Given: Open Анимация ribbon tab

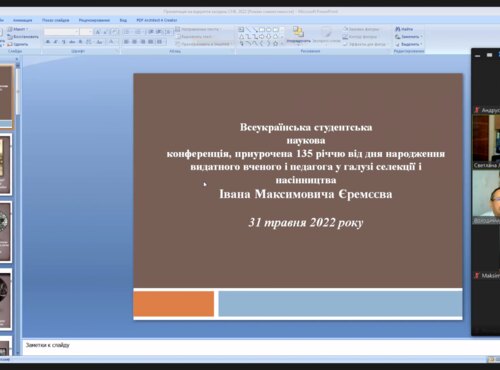Looking at the screenshot, I should [23, 20].
